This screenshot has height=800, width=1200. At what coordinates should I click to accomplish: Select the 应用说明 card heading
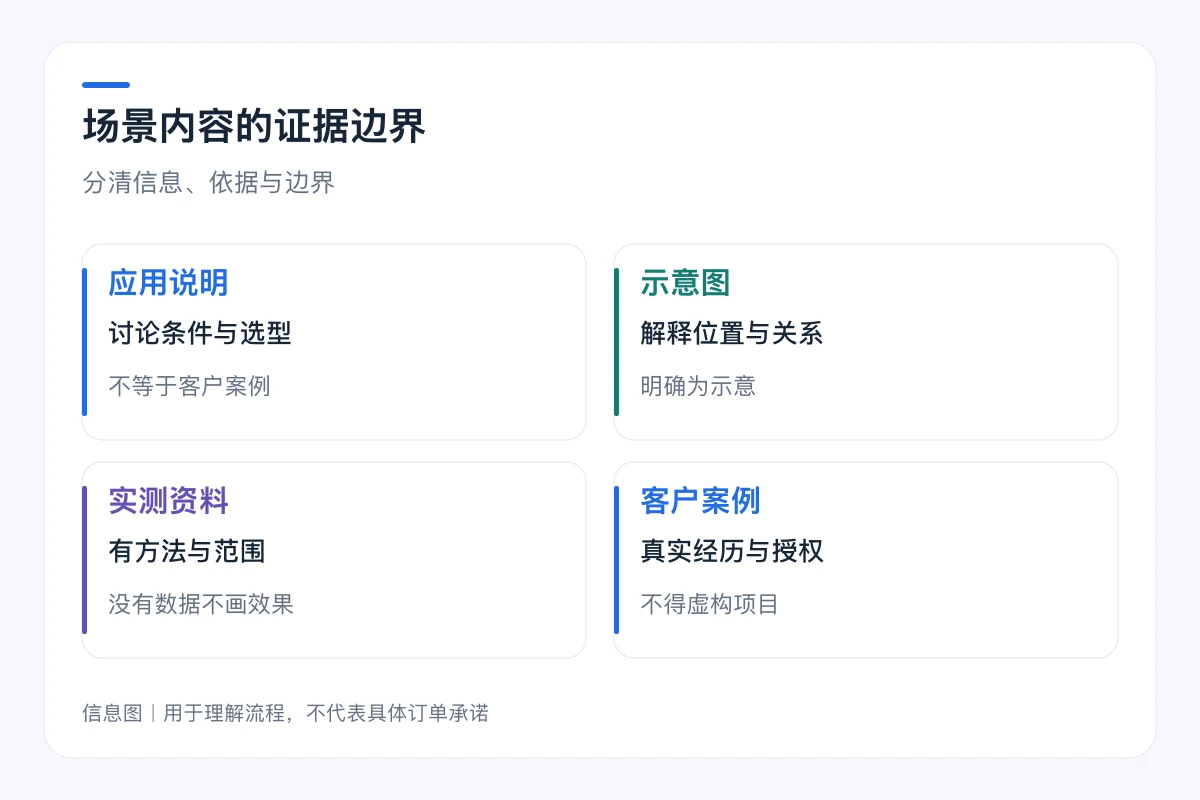(168, 283)
